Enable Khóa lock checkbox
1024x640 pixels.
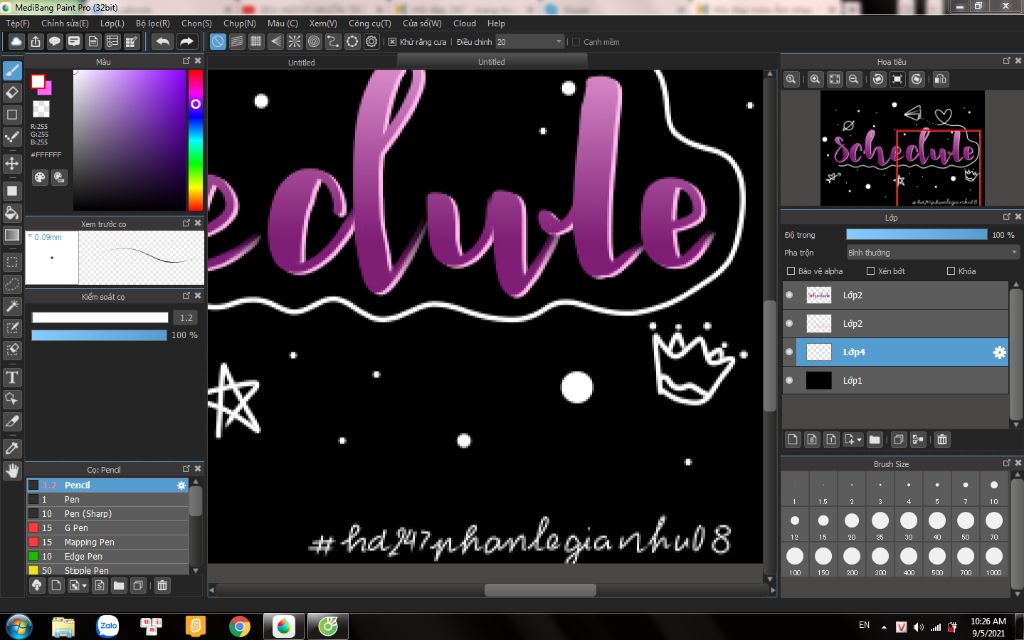click(950, 271)
